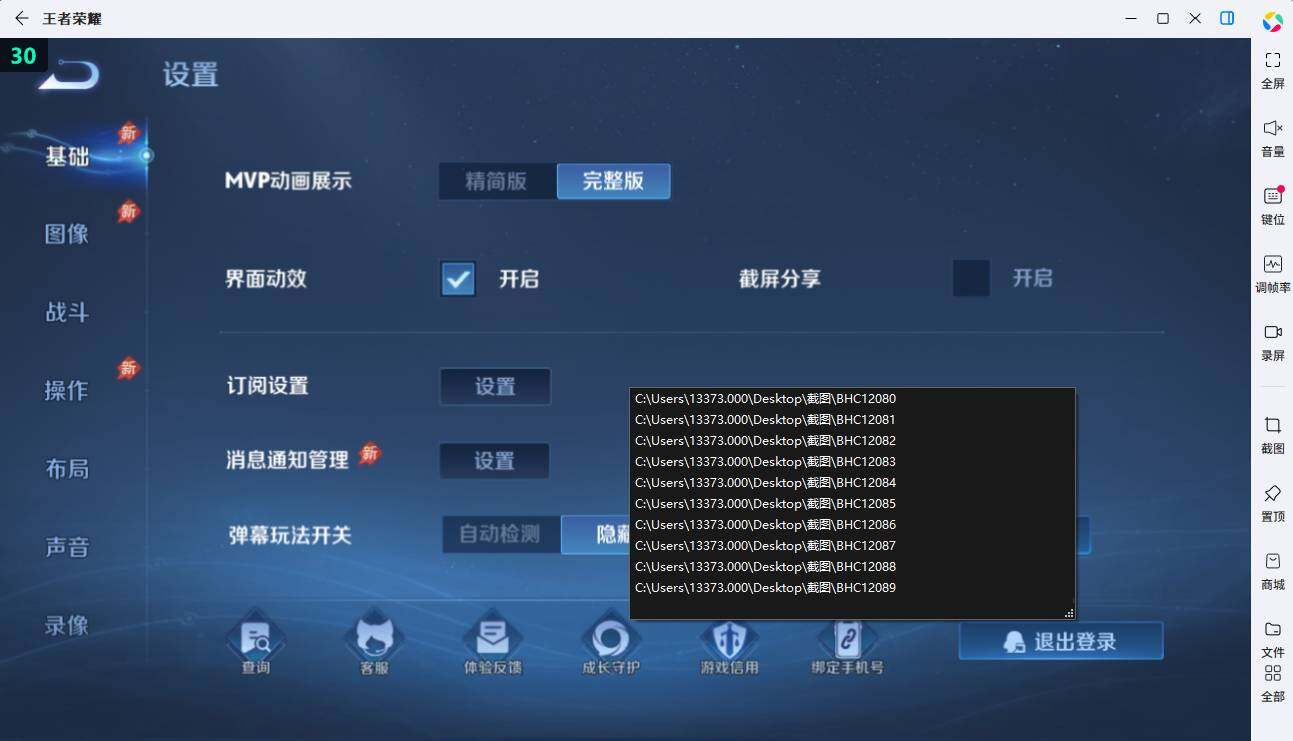Screen dimensions: 1293x741
Task: Disable the 界面动效 interface animation checkbox
Action: pos(457,279)
